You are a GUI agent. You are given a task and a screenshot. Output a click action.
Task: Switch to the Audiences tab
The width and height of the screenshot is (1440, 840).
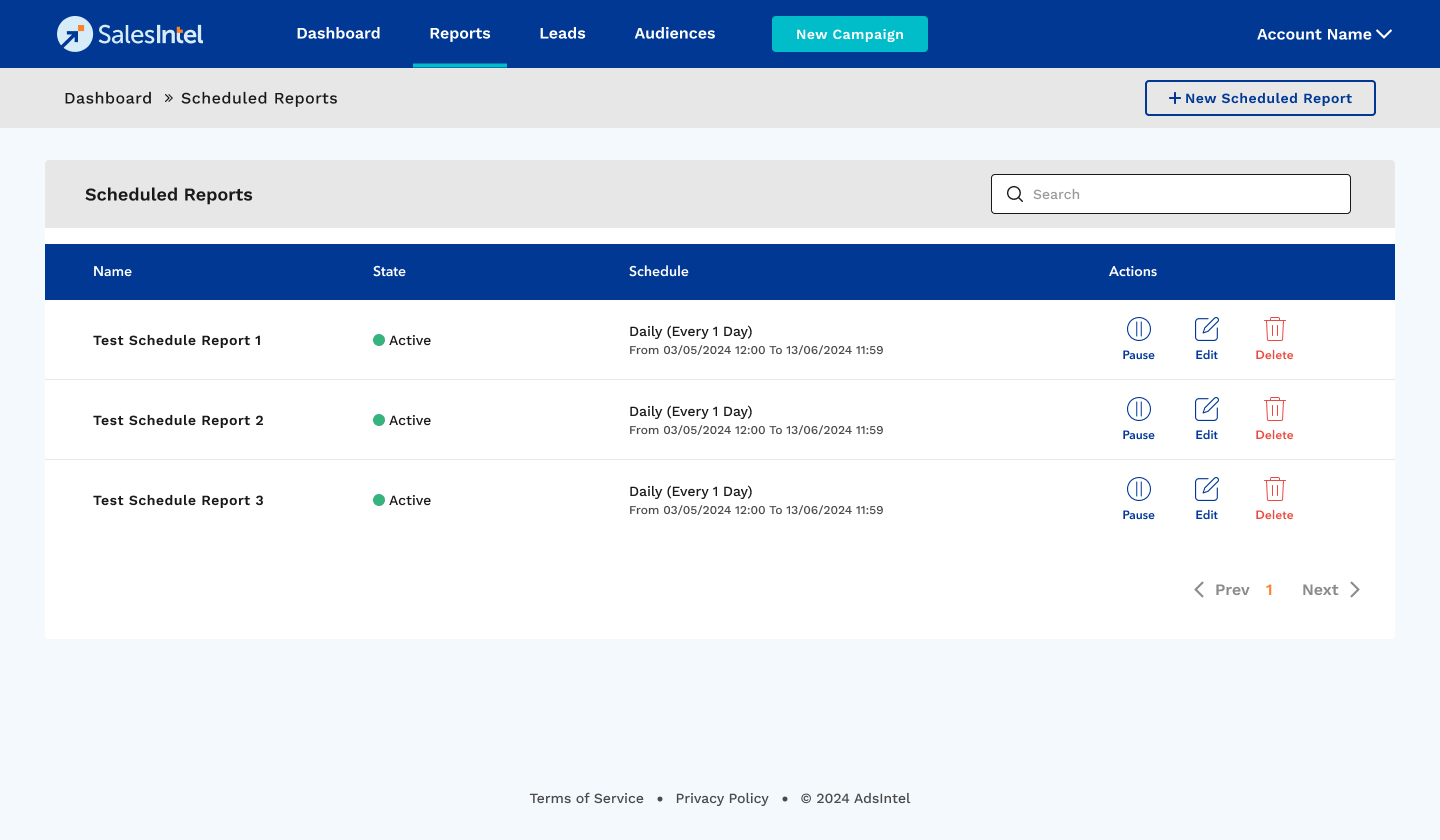pyautogui.click(x=674, y=34)
